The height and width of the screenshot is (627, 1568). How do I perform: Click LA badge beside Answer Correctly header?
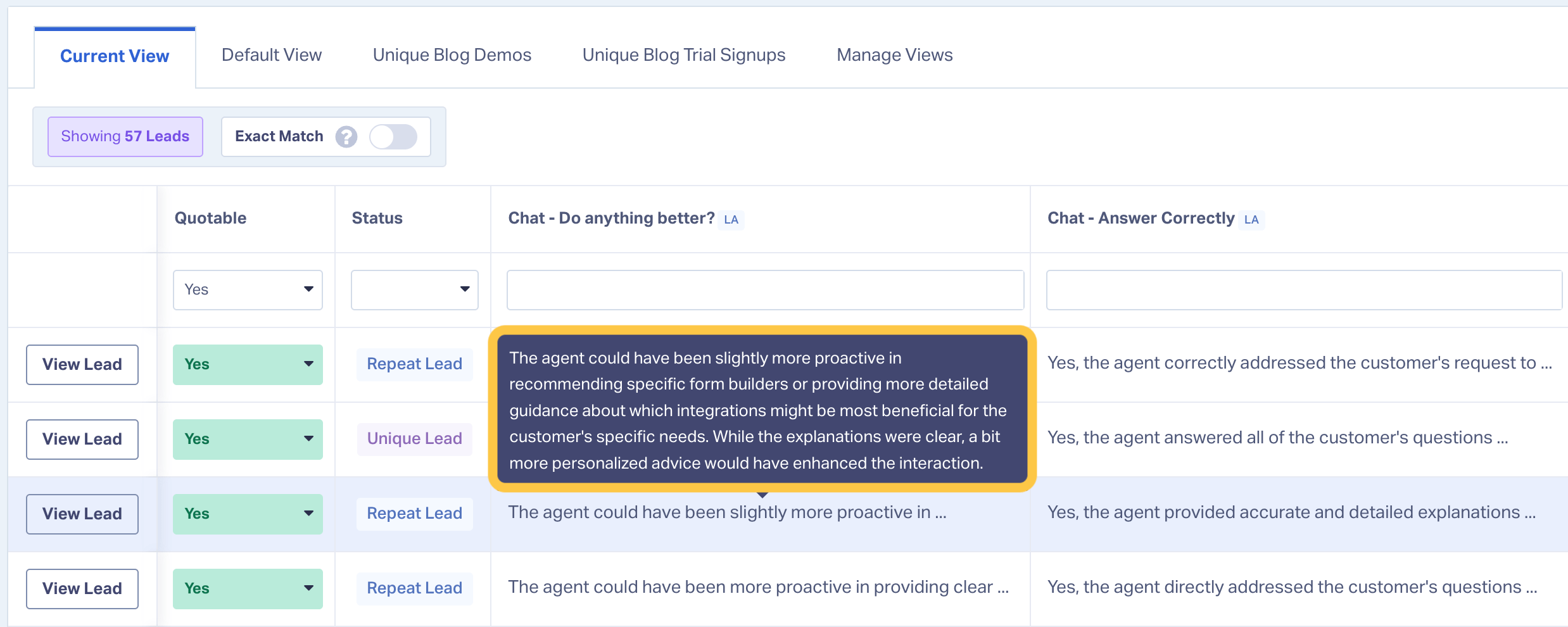coord(1251,220)
